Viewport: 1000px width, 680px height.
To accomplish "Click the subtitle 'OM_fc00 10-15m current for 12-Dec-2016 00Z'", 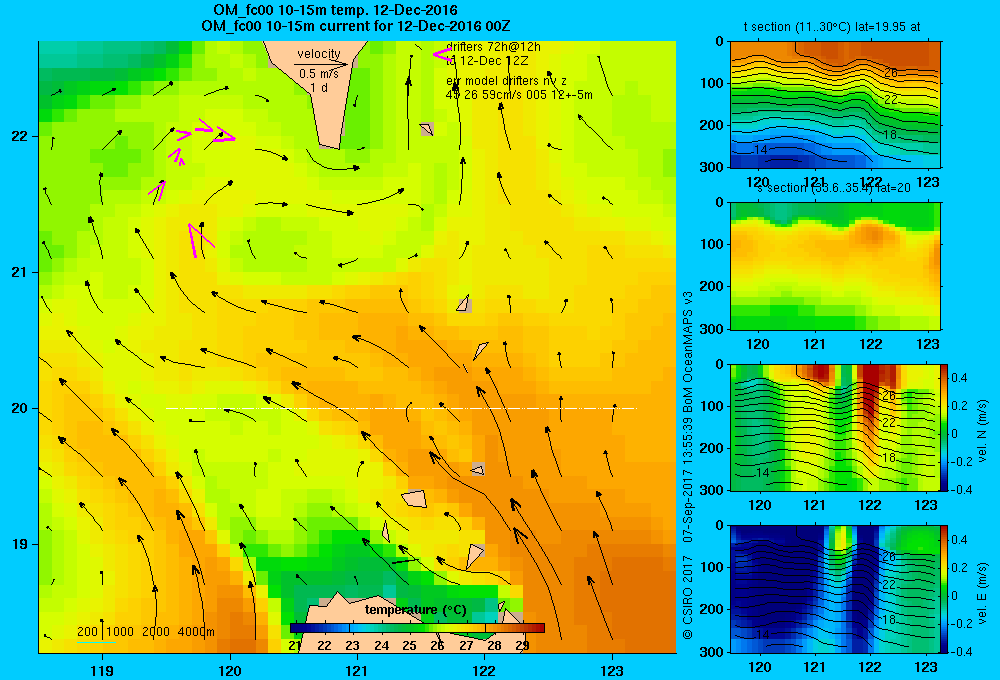I will 355,26.
